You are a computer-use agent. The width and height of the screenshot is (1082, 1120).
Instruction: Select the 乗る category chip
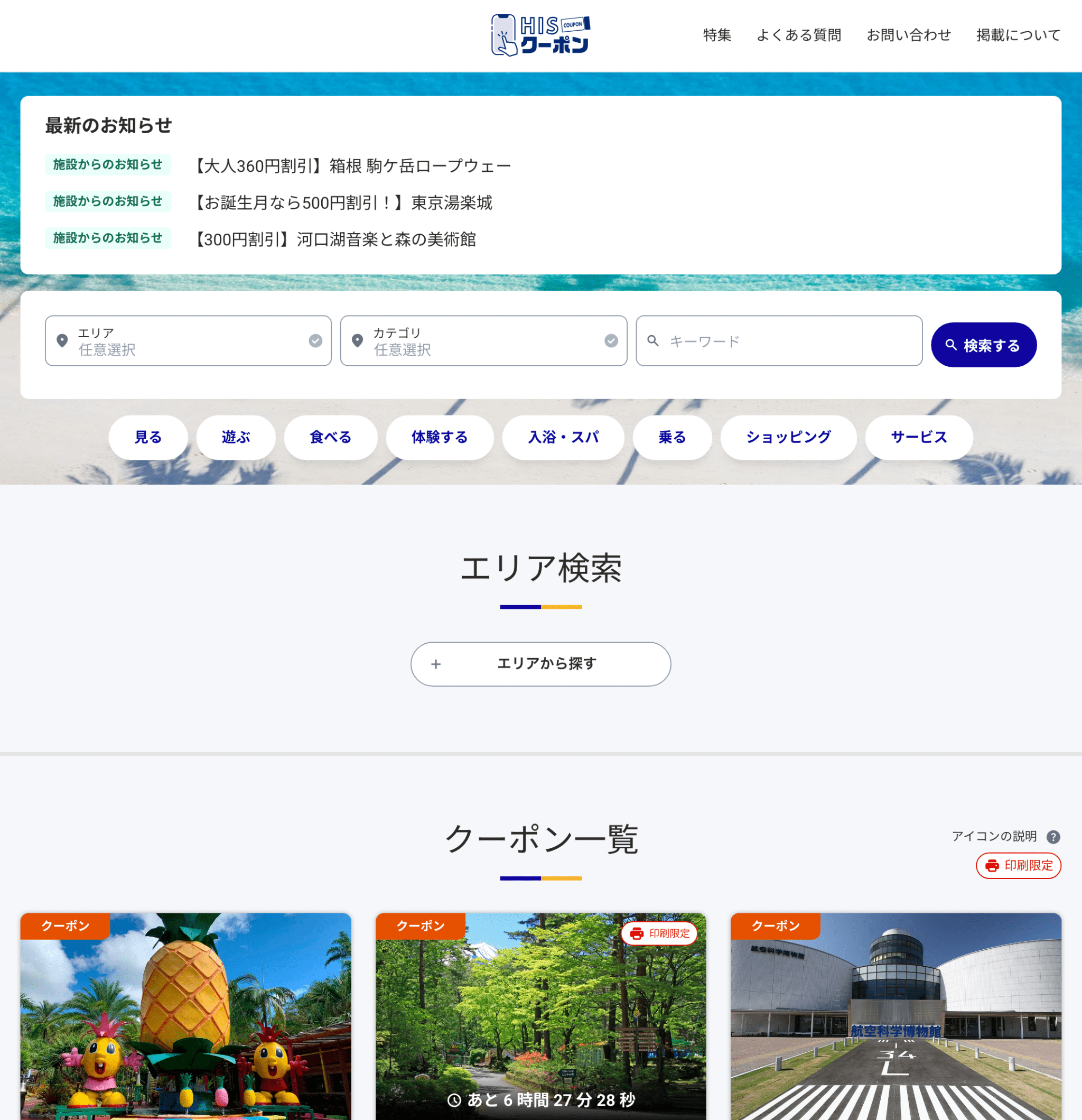[x=672, y=437]
